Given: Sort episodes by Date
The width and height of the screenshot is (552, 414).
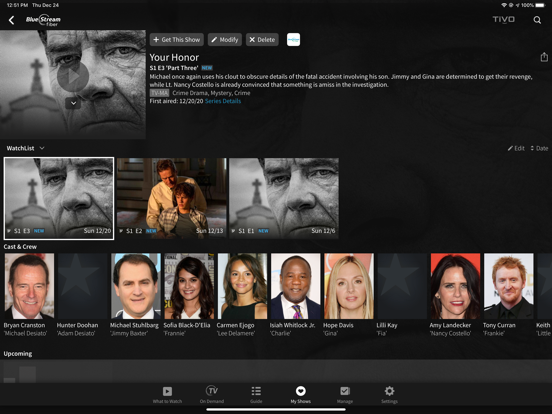Looking at the screenshot, I should [539, 148].
